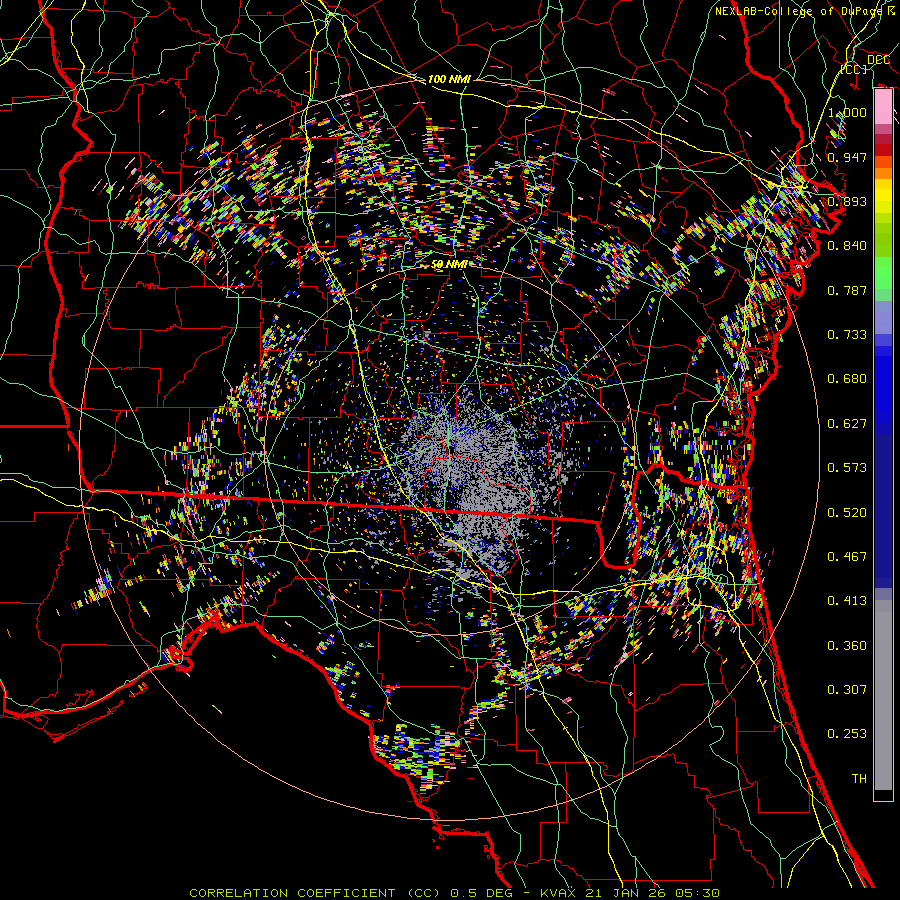Click the 0.253 color scale value
900x900 pixels.
847,734
